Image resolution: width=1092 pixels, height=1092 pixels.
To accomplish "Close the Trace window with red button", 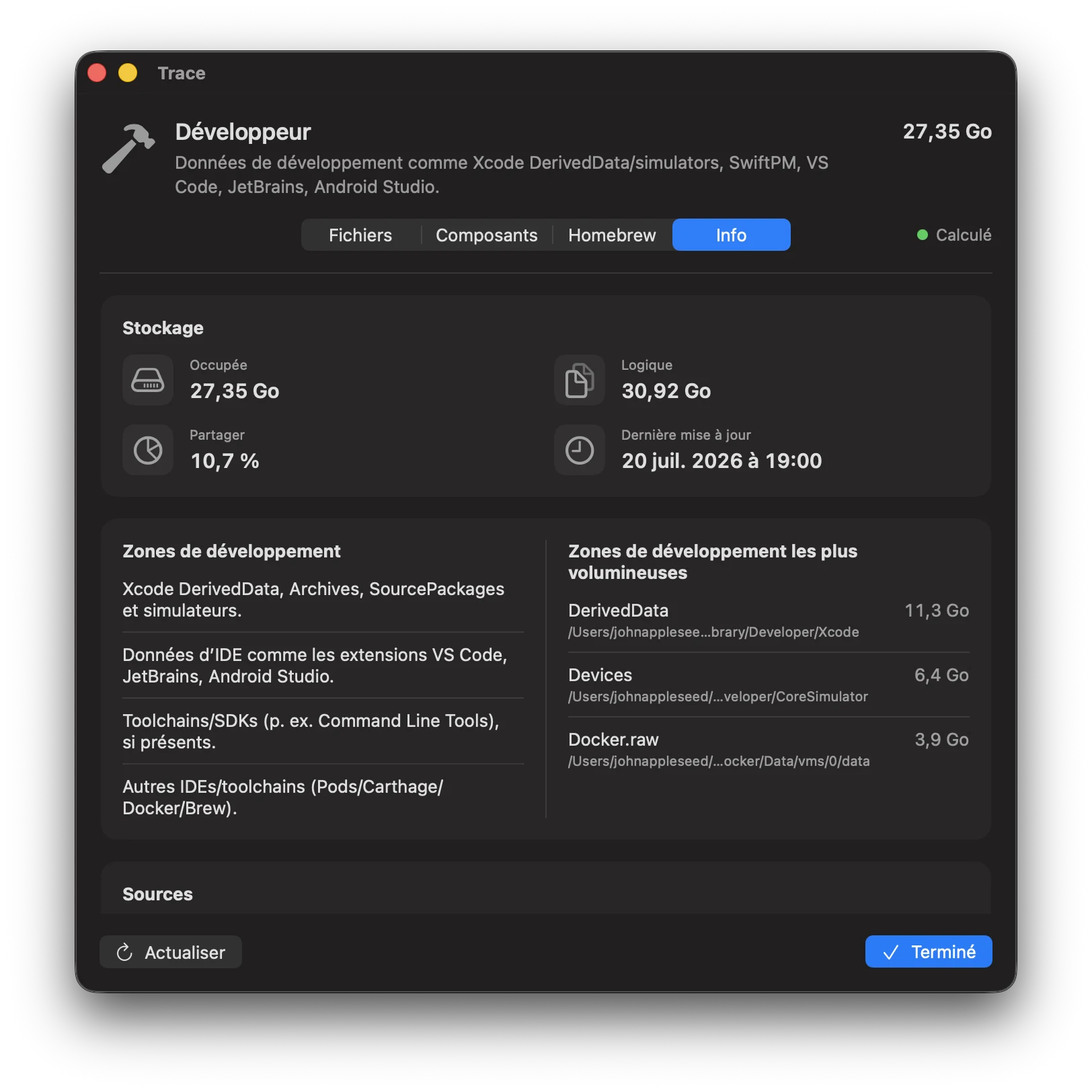I will tap(97, 73).
